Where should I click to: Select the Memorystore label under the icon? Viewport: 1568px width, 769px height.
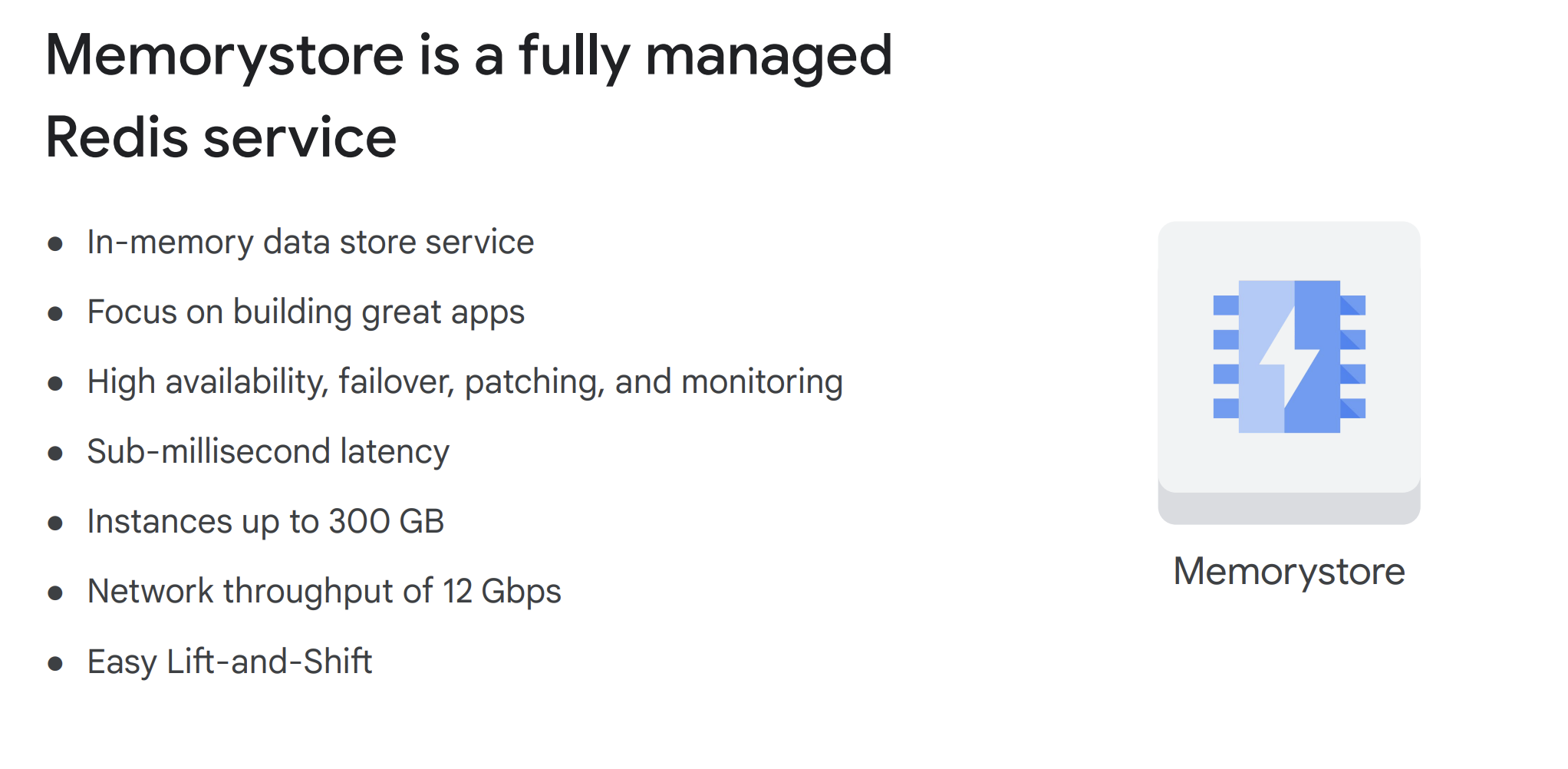(1289, 572)
